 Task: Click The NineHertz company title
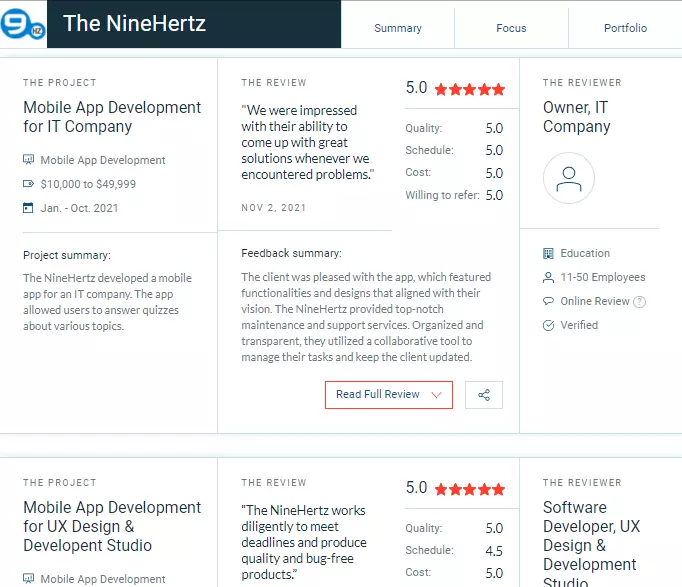pyautogui.click(x=134, y=23)
